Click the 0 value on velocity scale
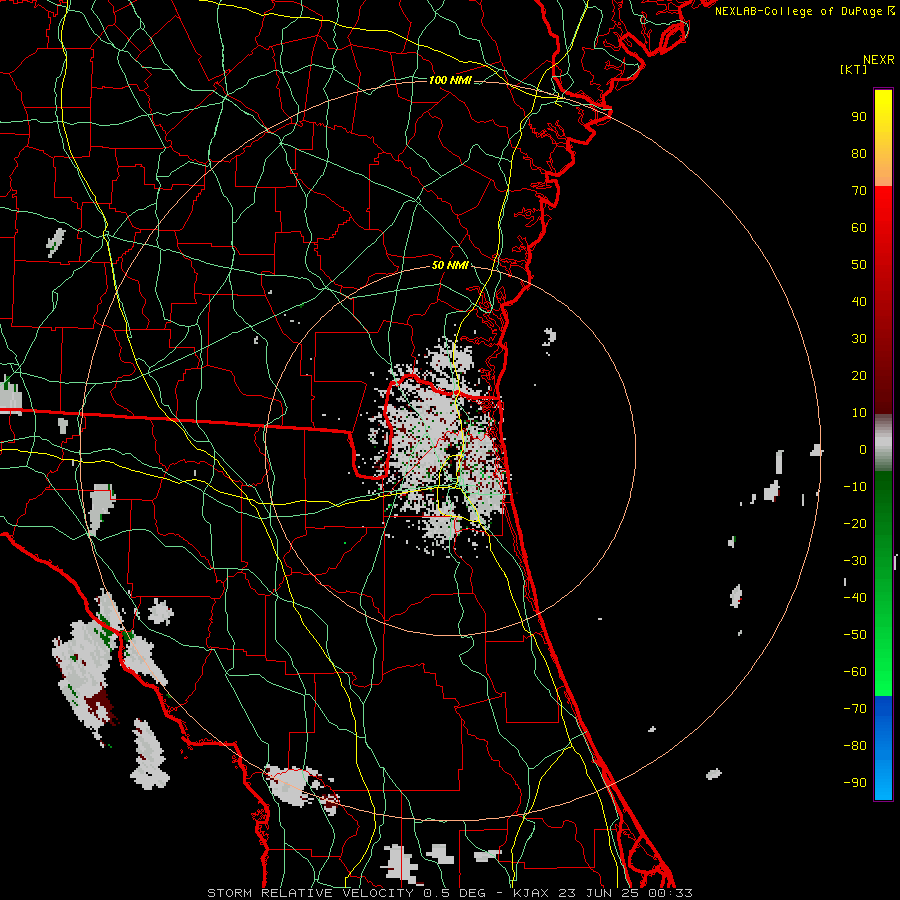Image resolution: width=900 pixels, height=900 pixels. (x=863, y=450)
